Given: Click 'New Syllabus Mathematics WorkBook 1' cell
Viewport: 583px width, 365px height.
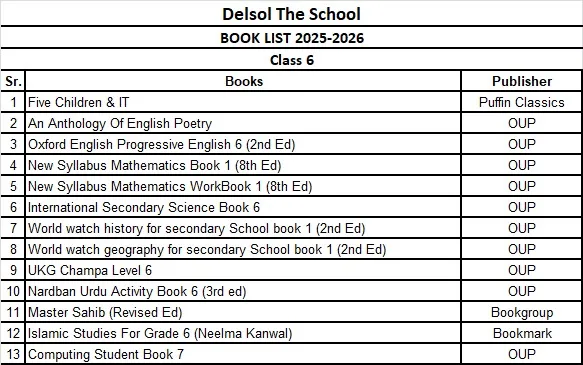Looking at the screenshot, I should [x=244, y=186].
